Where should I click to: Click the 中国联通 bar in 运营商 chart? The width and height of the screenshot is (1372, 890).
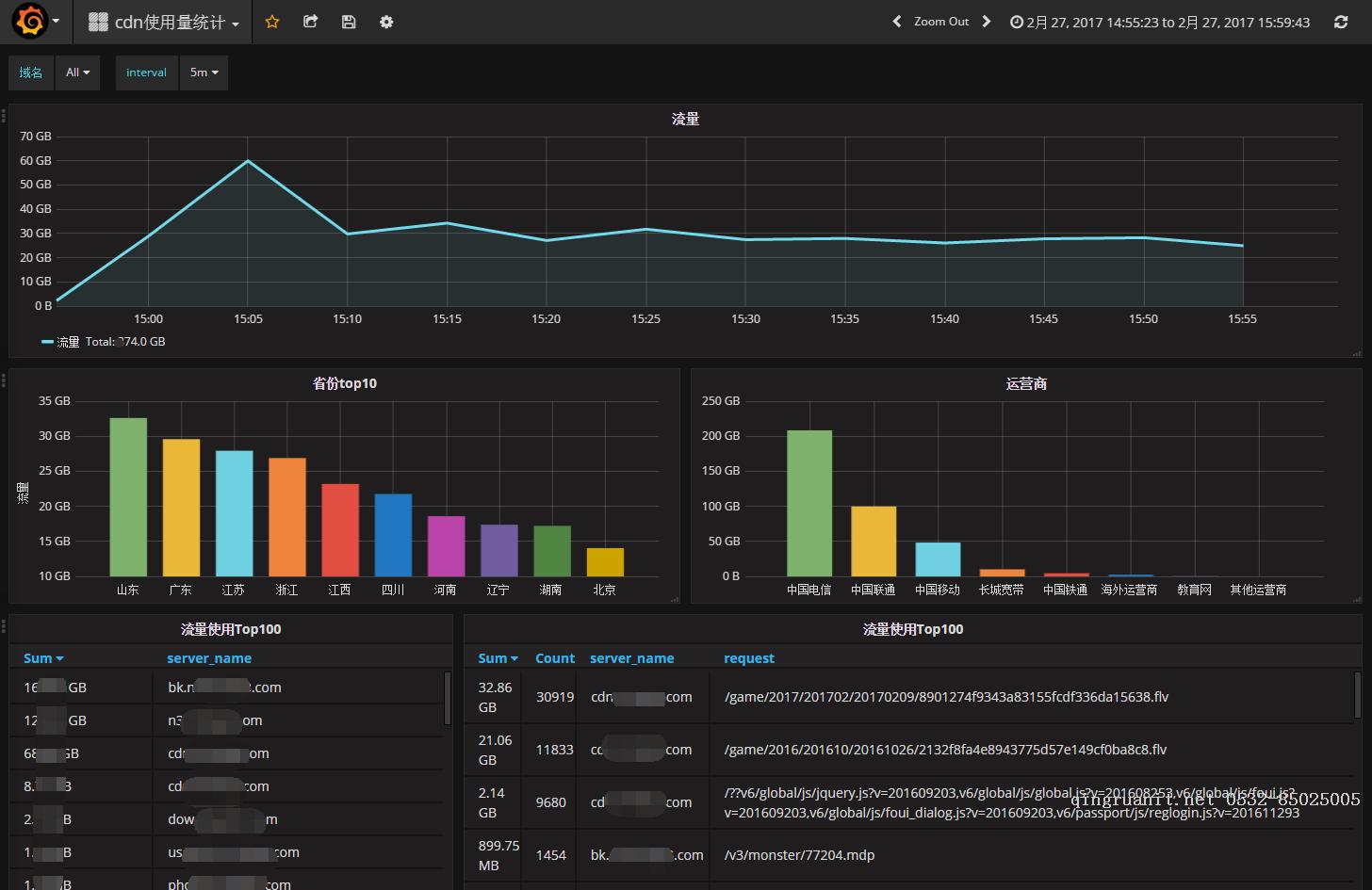click(874, 542)
